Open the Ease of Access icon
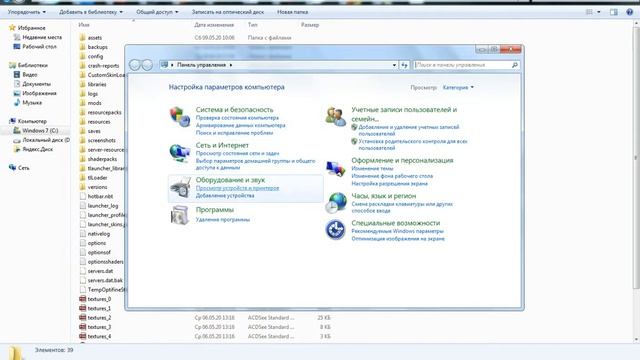This screenshot has width=640, height=360. click(336, 230)
